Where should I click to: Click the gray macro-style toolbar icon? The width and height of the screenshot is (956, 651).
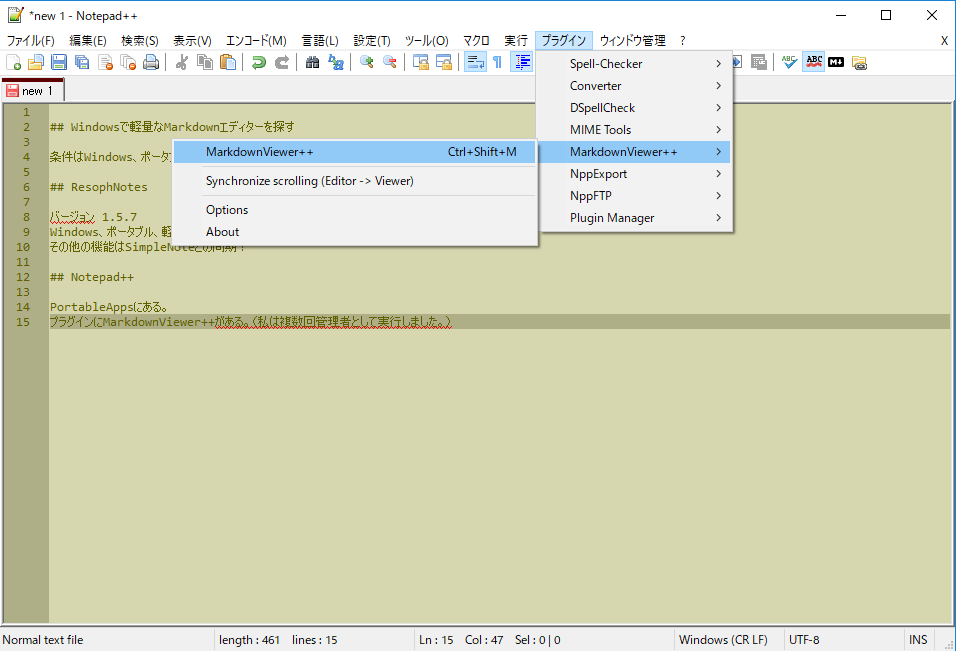click(x=758, y=62)
